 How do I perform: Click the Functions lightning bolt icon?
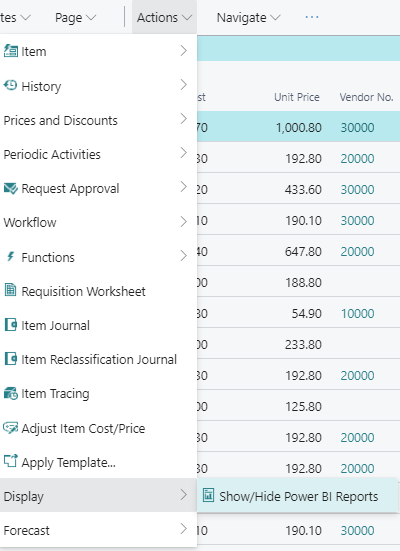pos(11,257)
